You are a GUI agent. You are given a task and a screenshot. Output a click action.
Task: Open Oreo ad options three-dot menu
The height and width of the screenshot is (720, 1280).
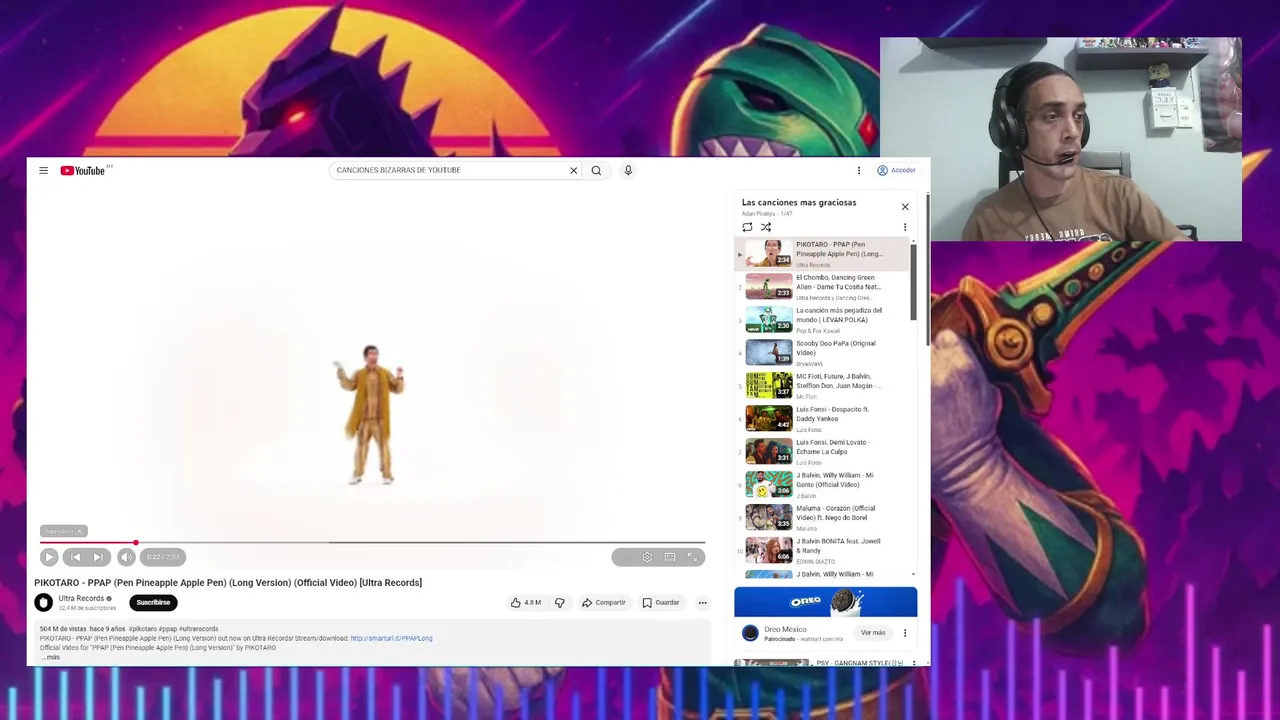point(905,633)
